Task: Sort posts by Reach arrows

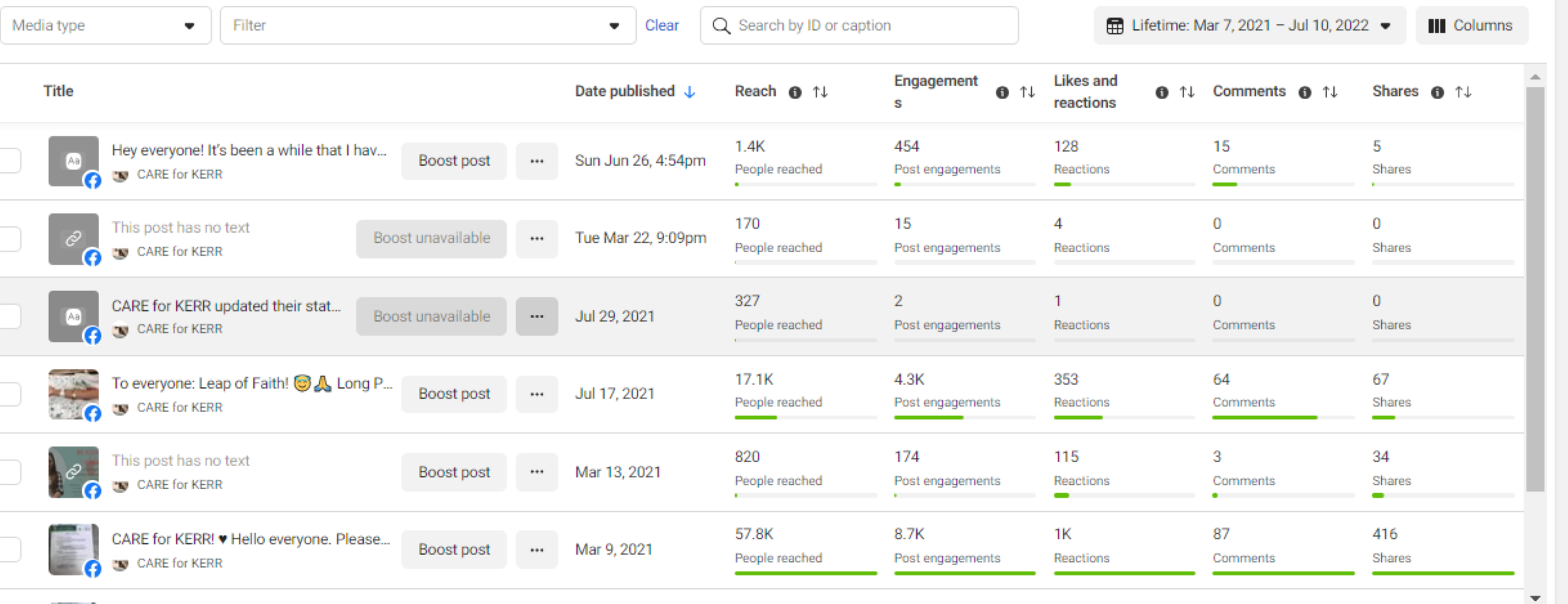Action: (x=820, y=92)
